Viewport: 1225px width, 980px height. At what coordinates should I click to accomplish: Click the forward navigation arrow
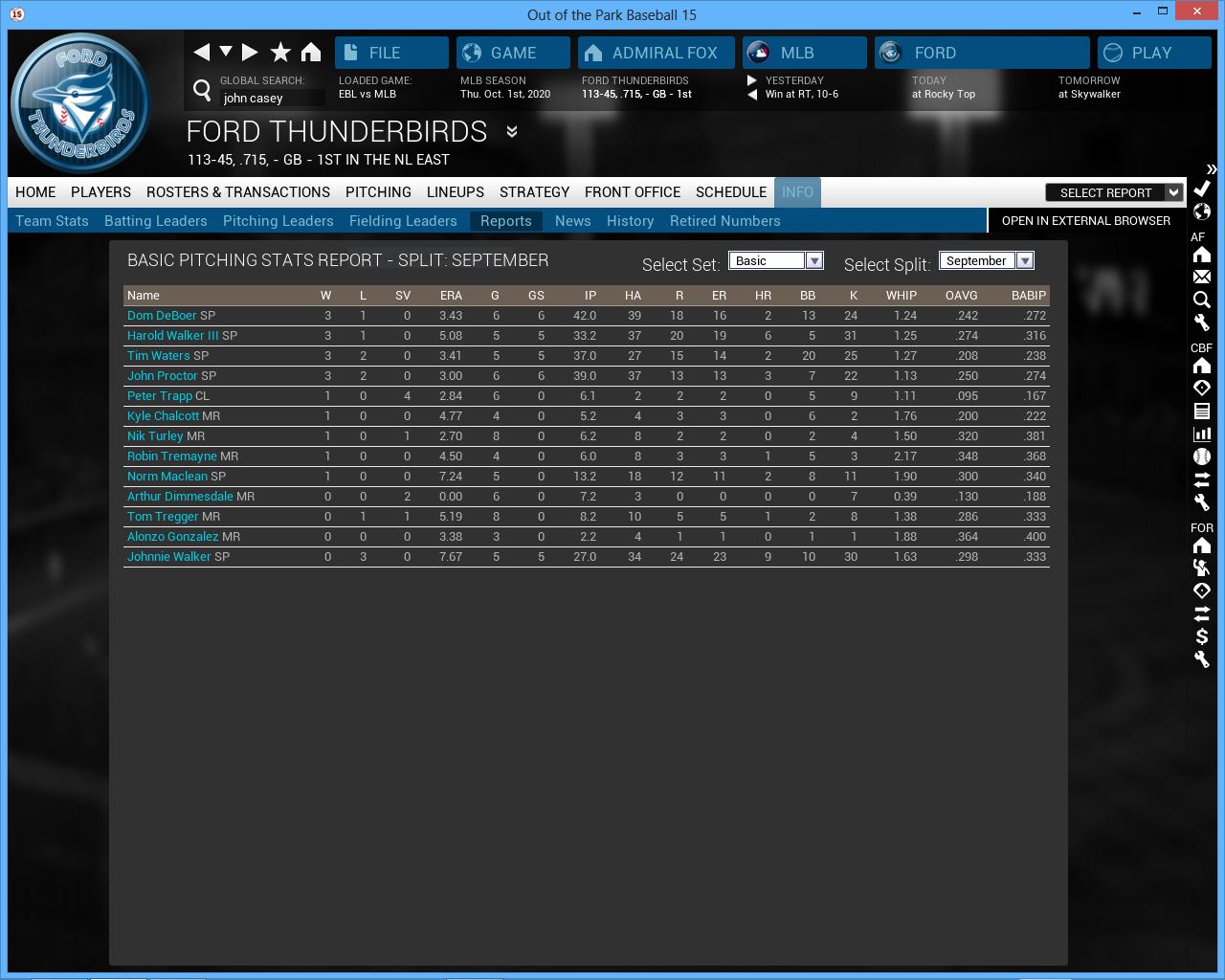click(251, 53)
